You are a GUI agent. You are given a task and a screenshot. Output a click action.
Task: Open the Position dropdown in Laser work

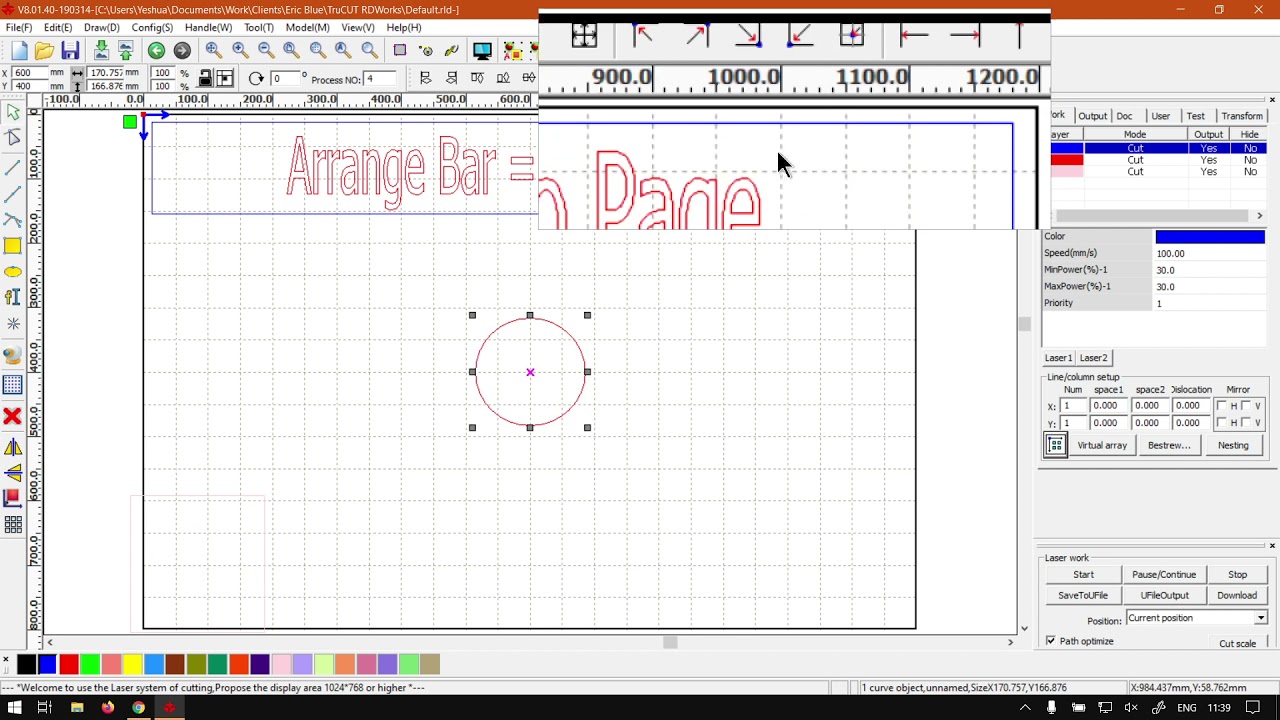click(x=1197, y=618)
